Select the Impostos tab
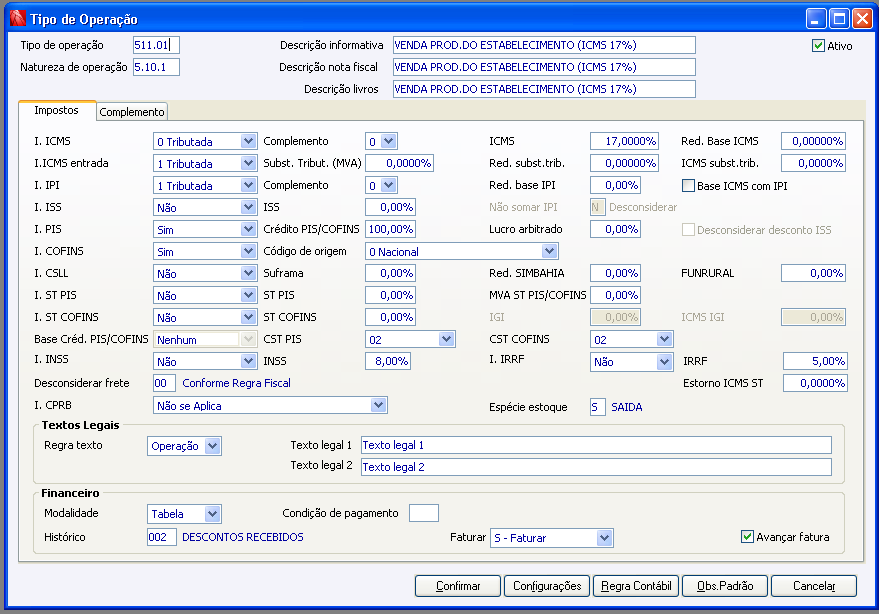This screenshot has width=879, height=614. click(x=57, y=111)
